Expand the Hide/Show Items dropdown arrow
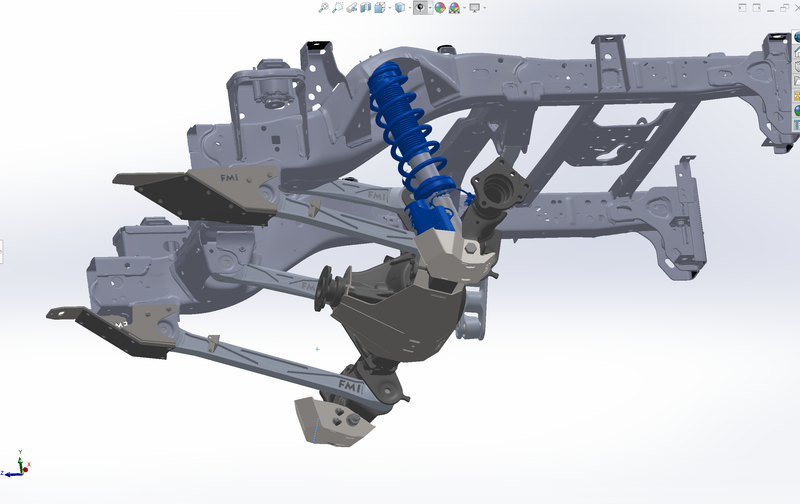This screenshot has width=800, height=504. click(430, 8)
